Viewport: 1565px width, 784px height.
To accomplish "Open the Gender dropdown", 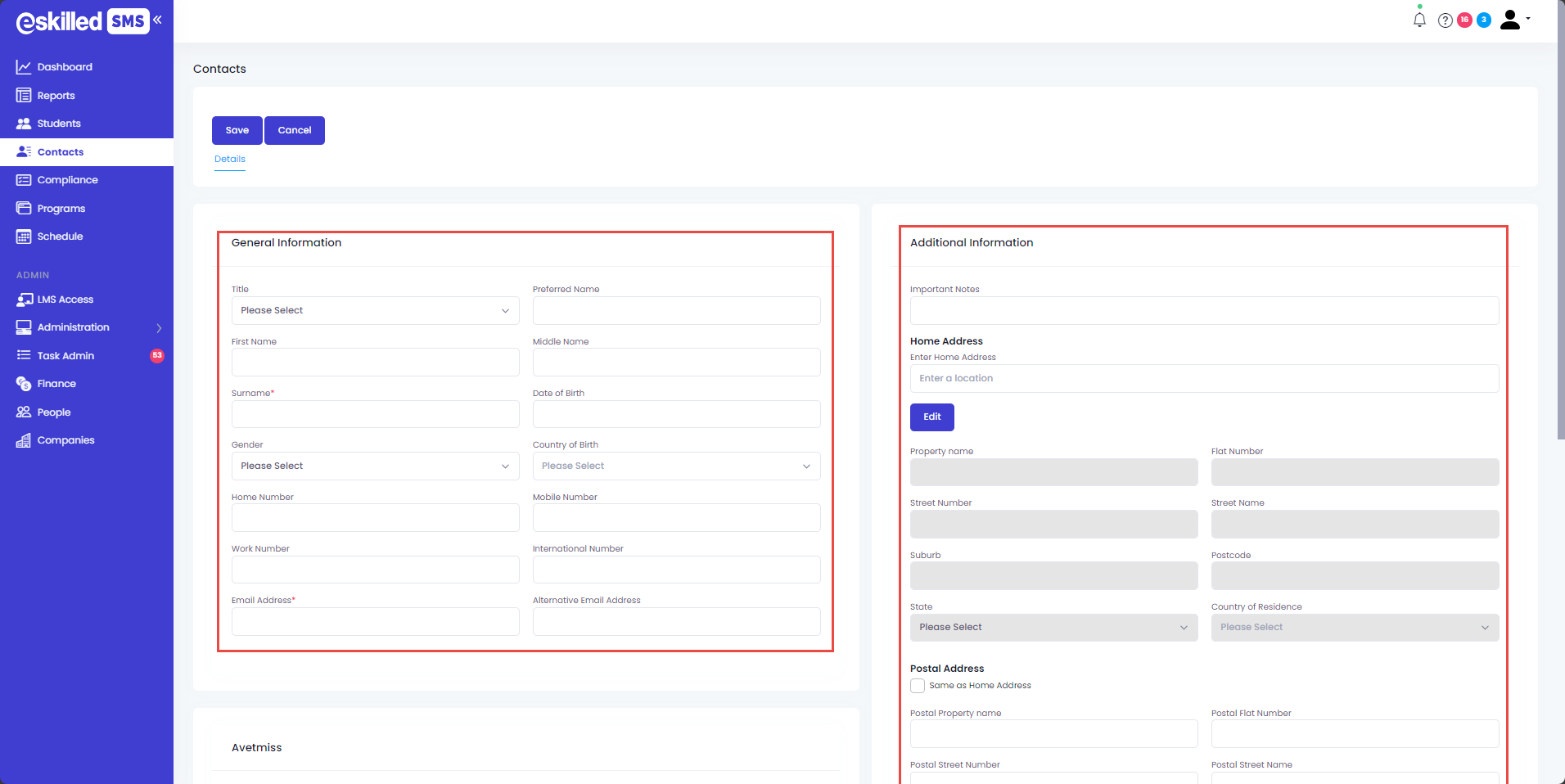I will pos(375,466).
